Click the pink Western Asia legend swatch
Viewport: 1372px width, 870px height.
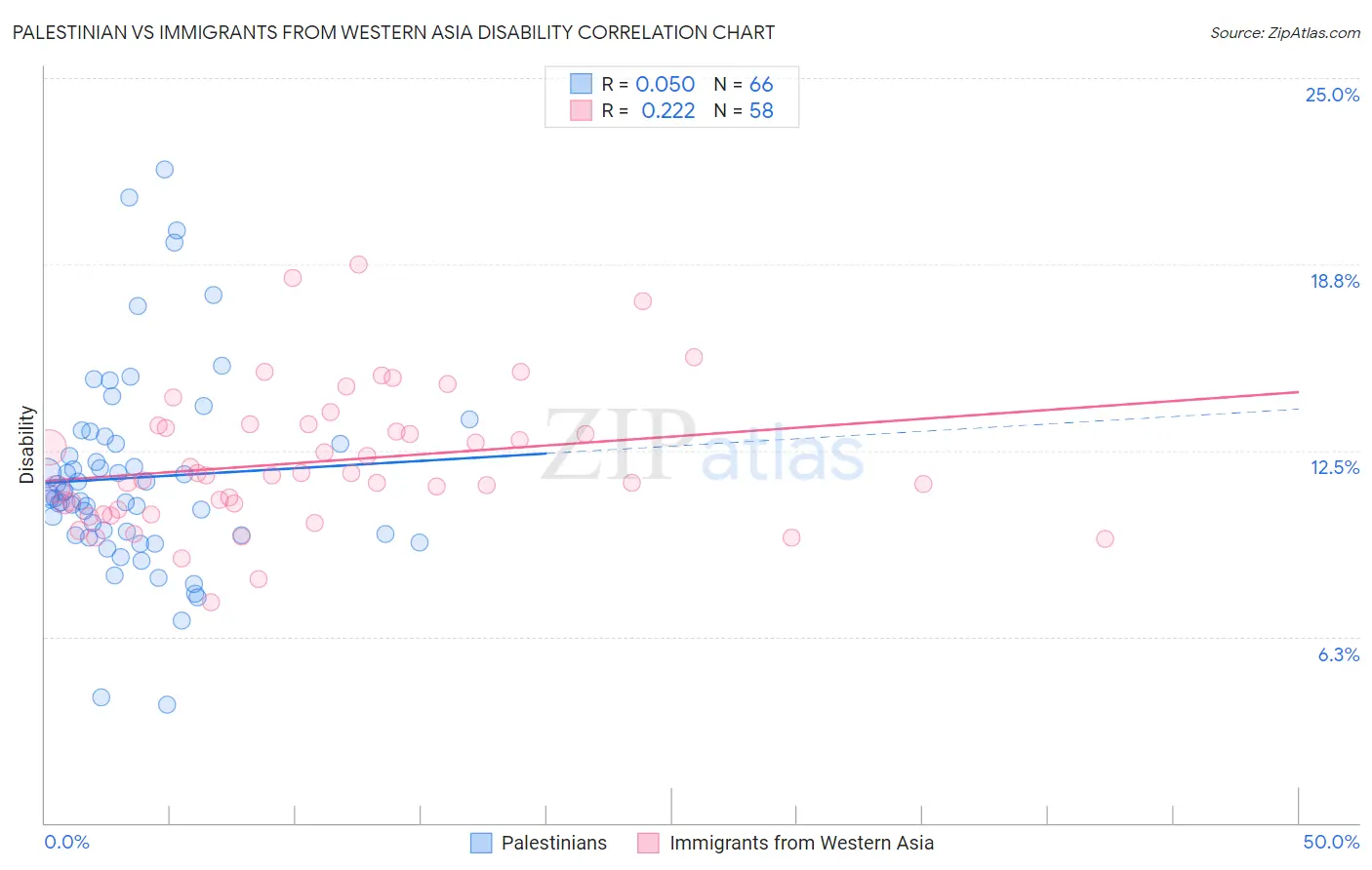point(649,843)
